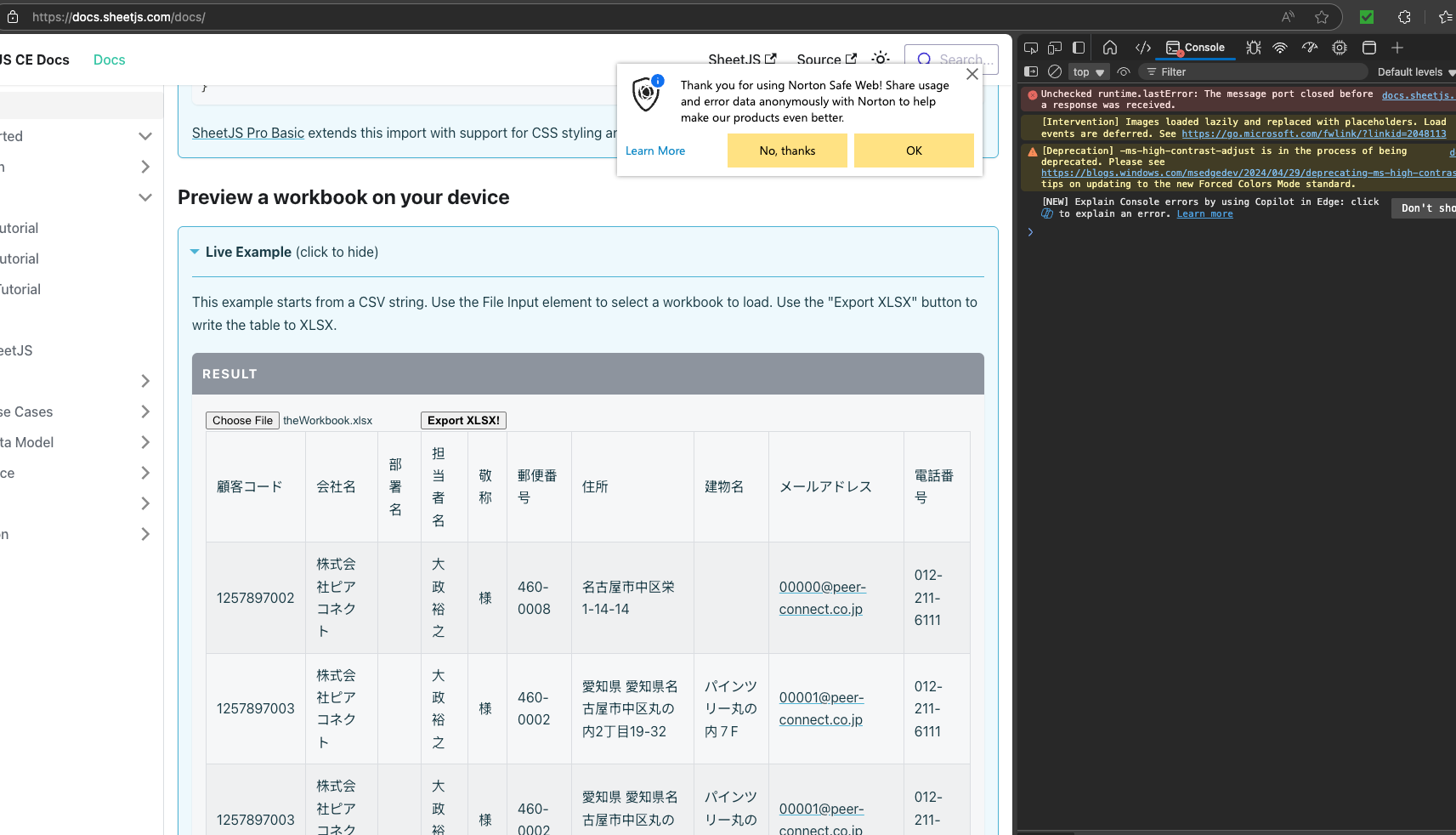Open the 00000@peer-connect.co.jp email link

point(822,598)
